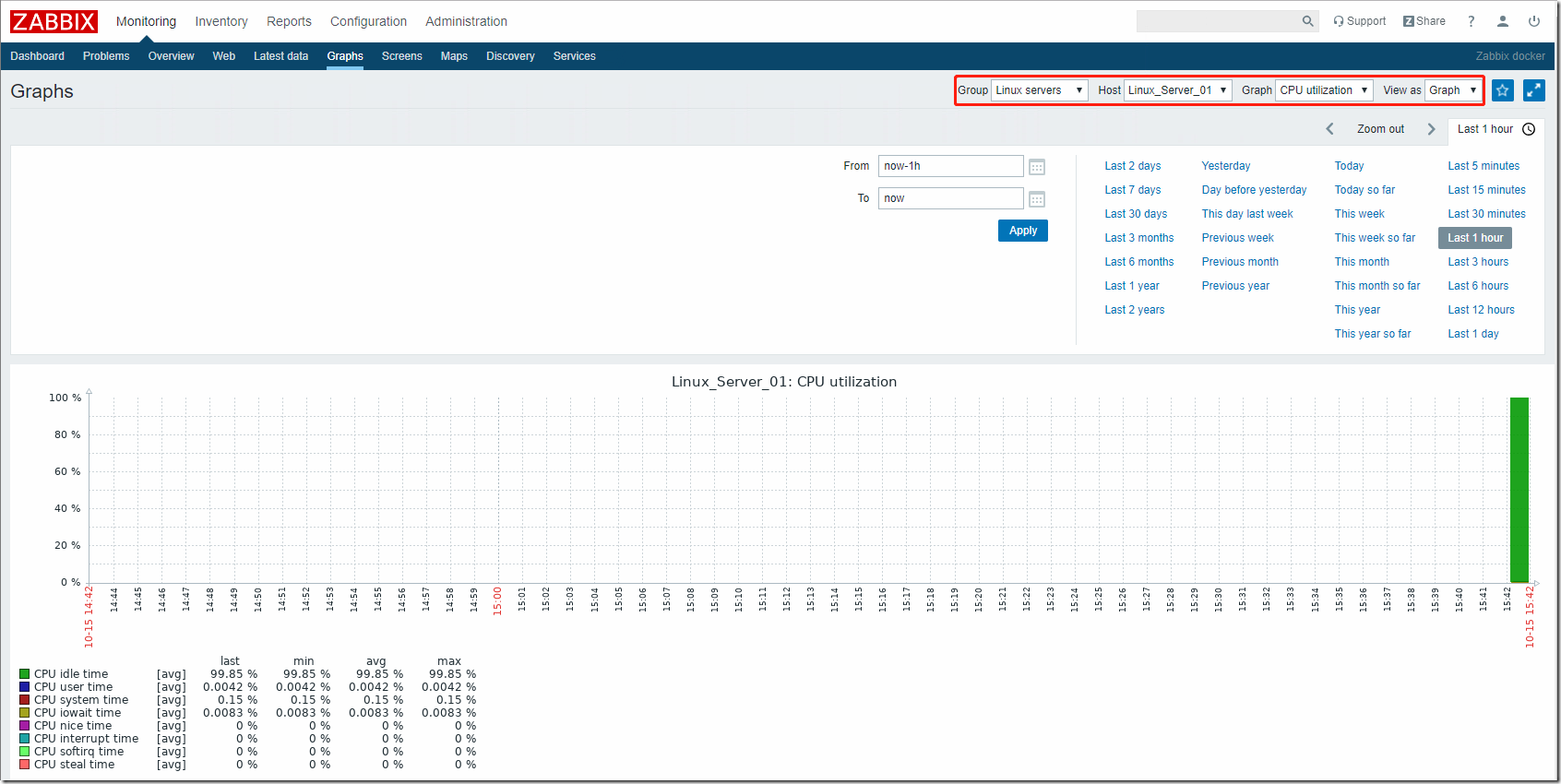
Task: Open the From date calendar picker
Action: click(x=1037, y=167)
